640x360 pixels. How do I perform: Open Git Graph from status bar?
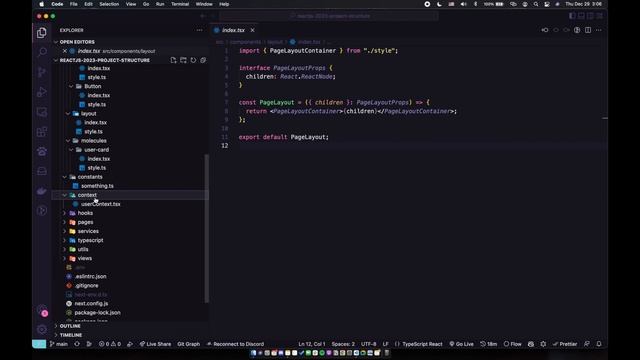(189, 344)
